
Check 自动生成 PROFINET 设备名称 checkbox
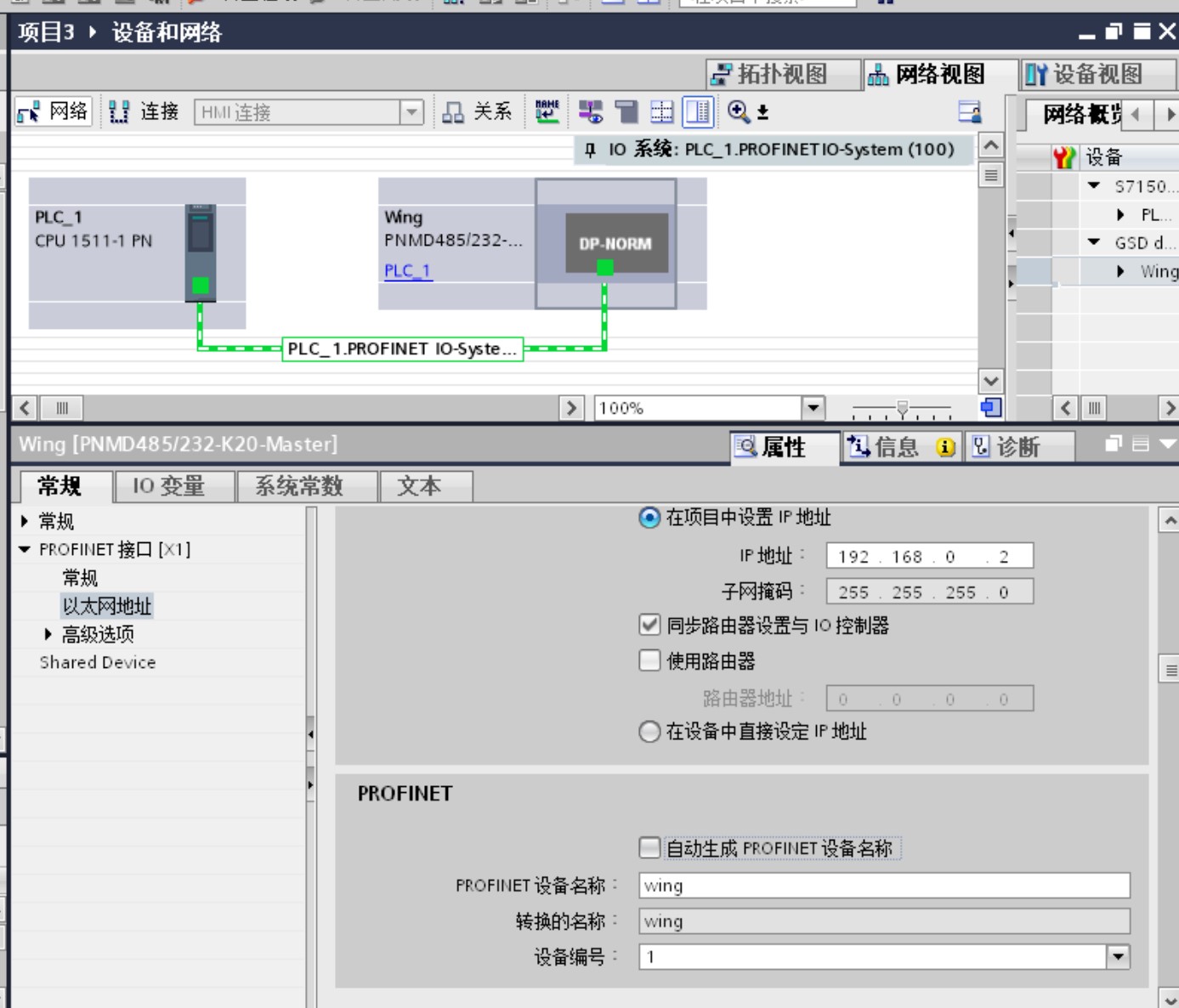coord(649,847)
